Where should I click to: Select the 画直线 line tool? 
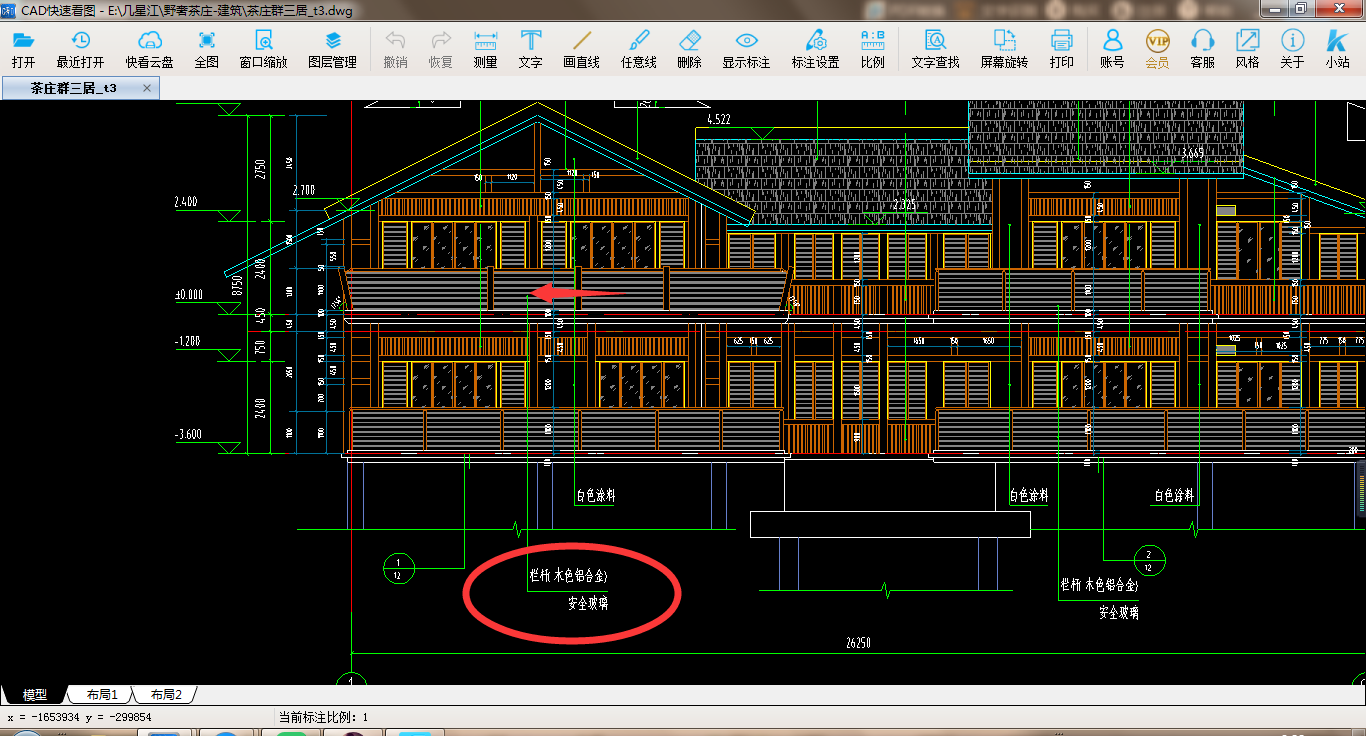(x=582, y=49)
